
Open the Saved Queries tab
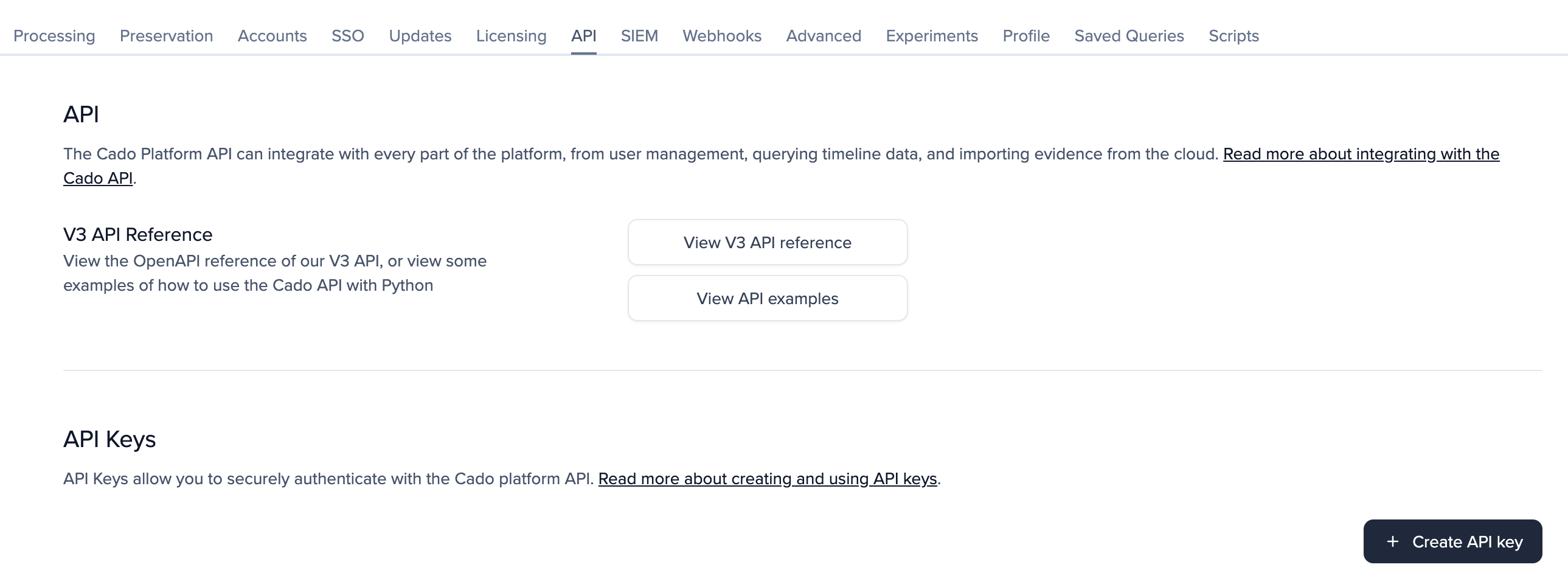(1129, 36)
